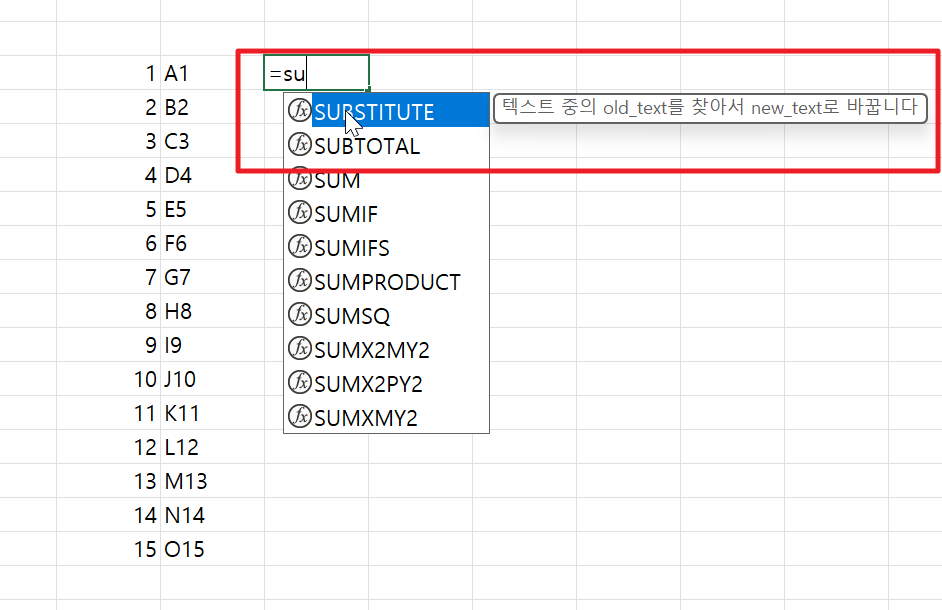This screenshot has width=942, height=610.
Task: Select the number 6 cell beside F6
Action: pos(109,243)
